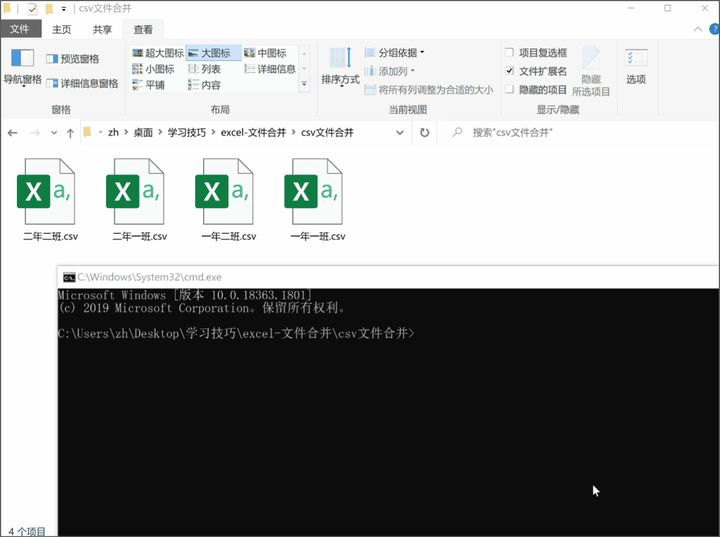Image resolution: width=720 pixels, height=537 pixels.
Task: Refresh the folder view
Action: click(425, 133)
